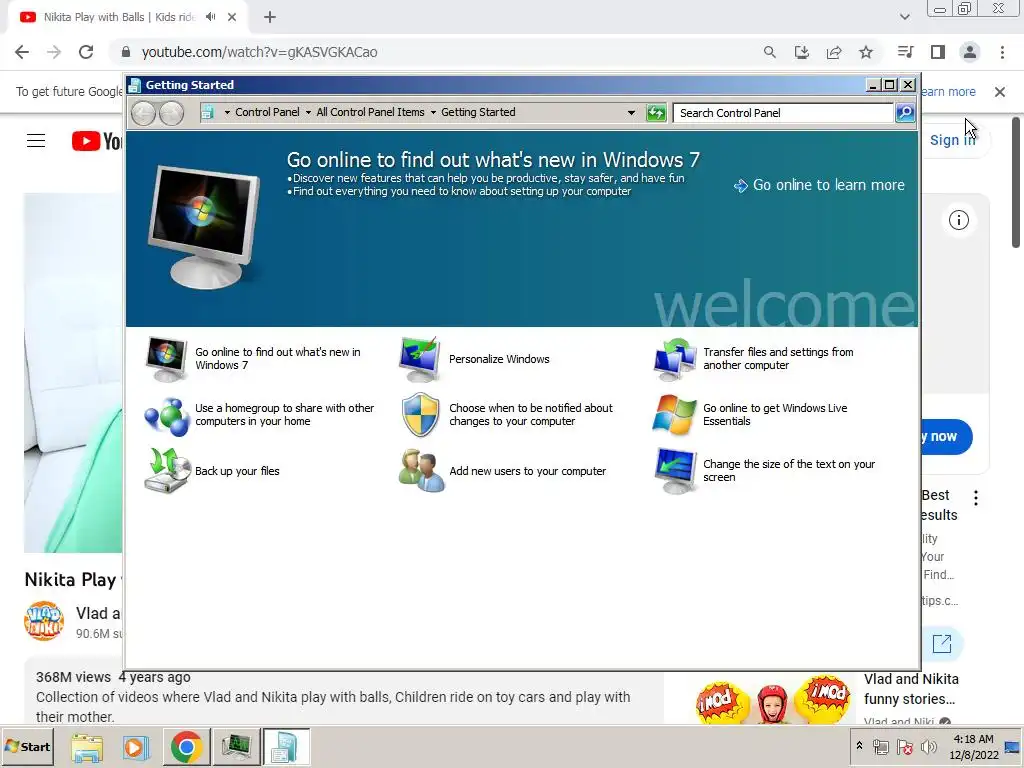Click 'Transfer files and settings' text link
Image resolution: width=1024 pixels, height=768 pixels.
778,359
